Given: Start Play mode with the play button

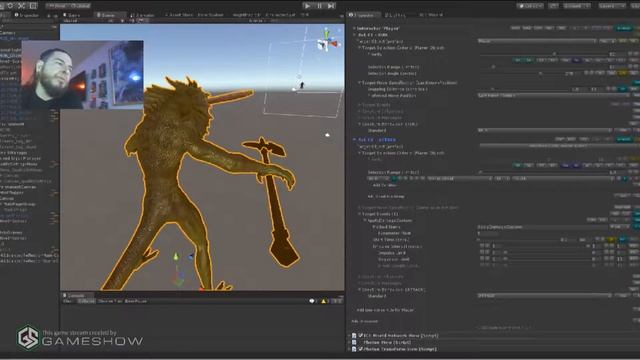Looking at the screenshot, I should pyautogui.click(x=308, y=6).
